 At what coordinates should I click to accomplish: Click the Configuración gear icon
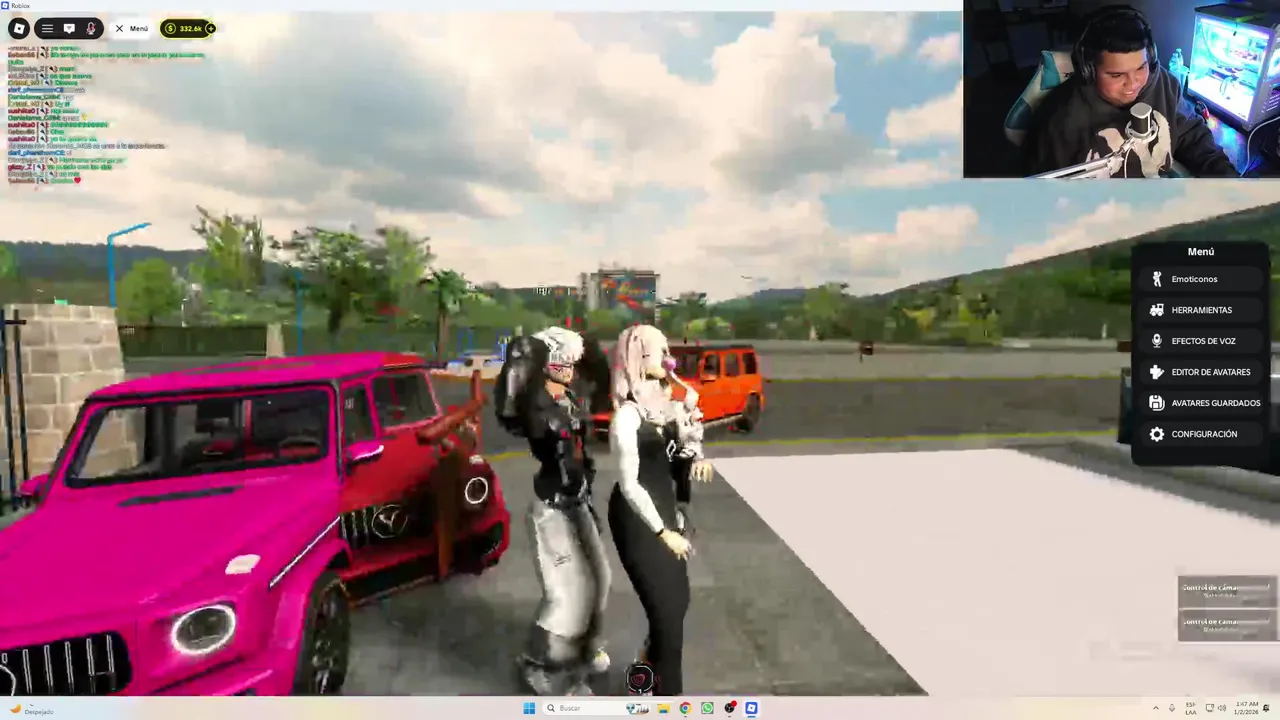point(1157,434)
